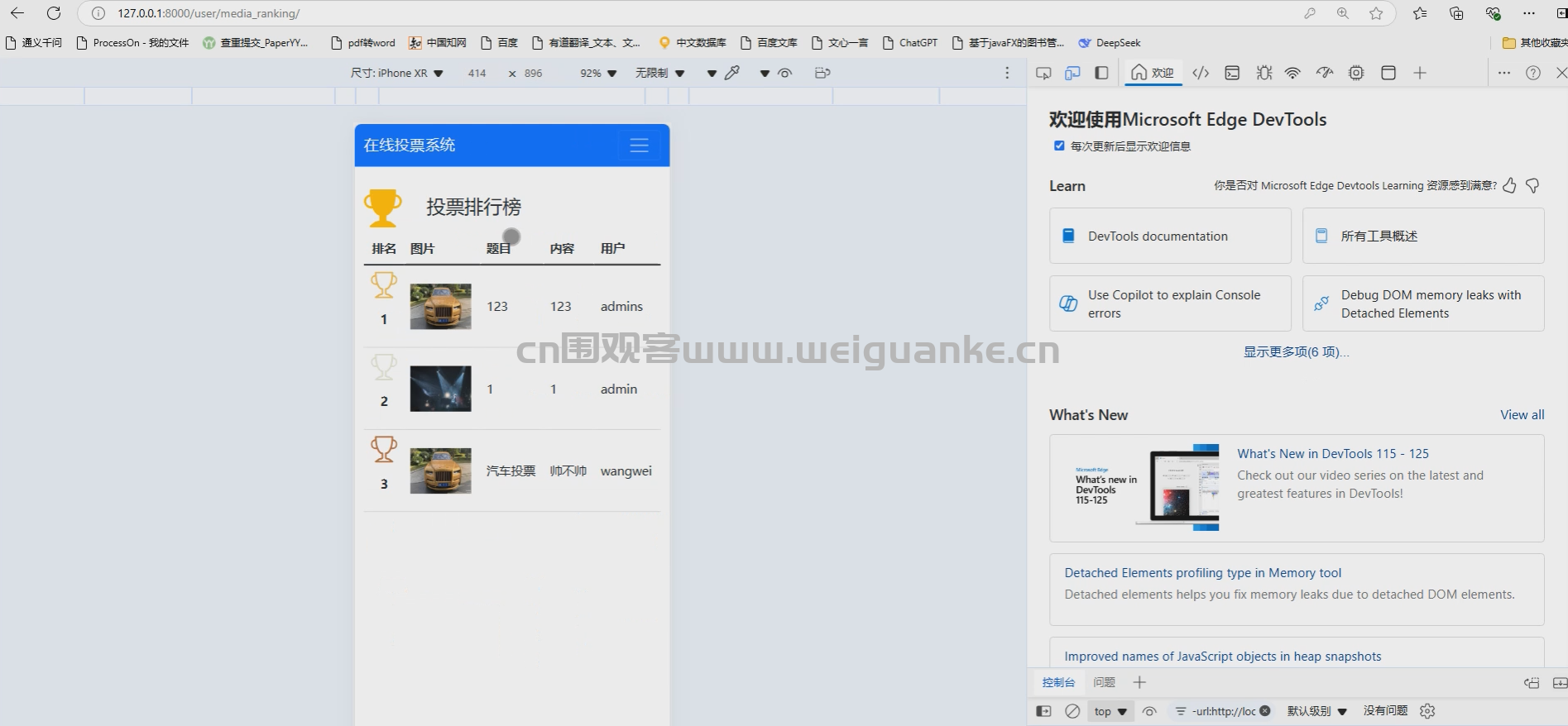Open Use Copilot to explain Console errors card

pyautogui.click(x=1170, y=303)
